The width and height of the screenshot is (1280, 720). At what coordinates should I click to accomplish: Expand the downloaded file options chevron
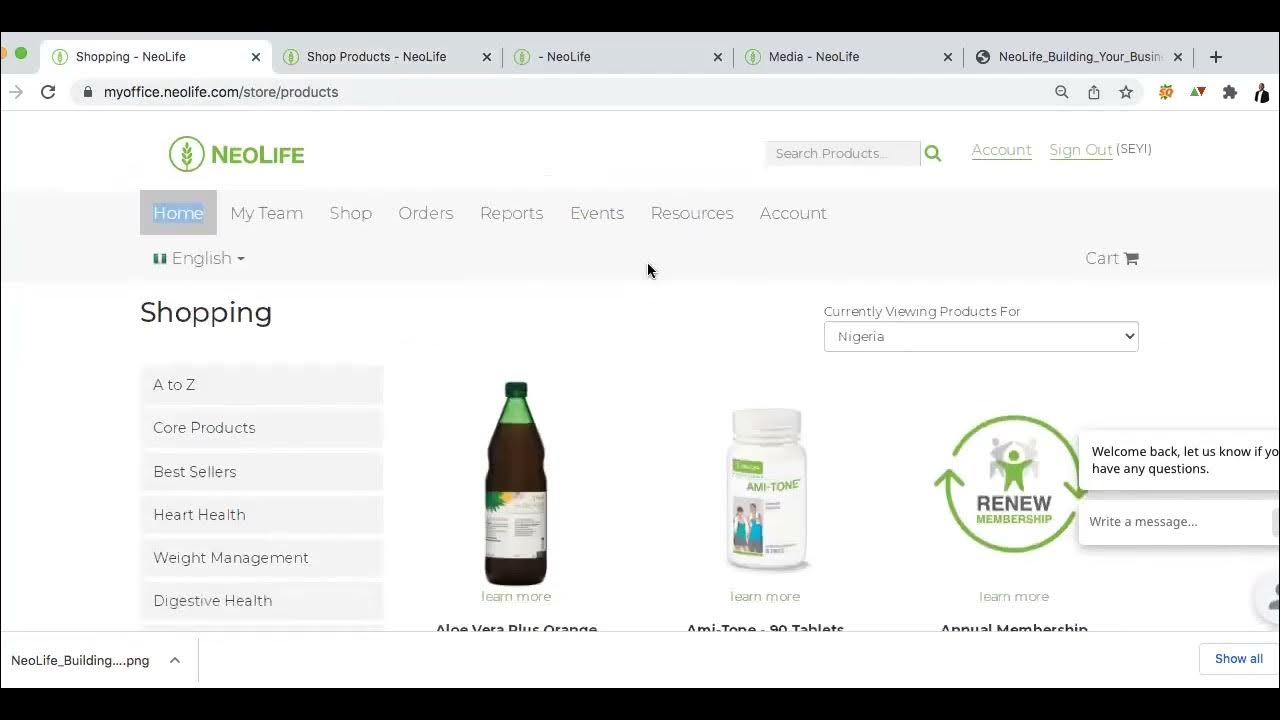point(175,660)
